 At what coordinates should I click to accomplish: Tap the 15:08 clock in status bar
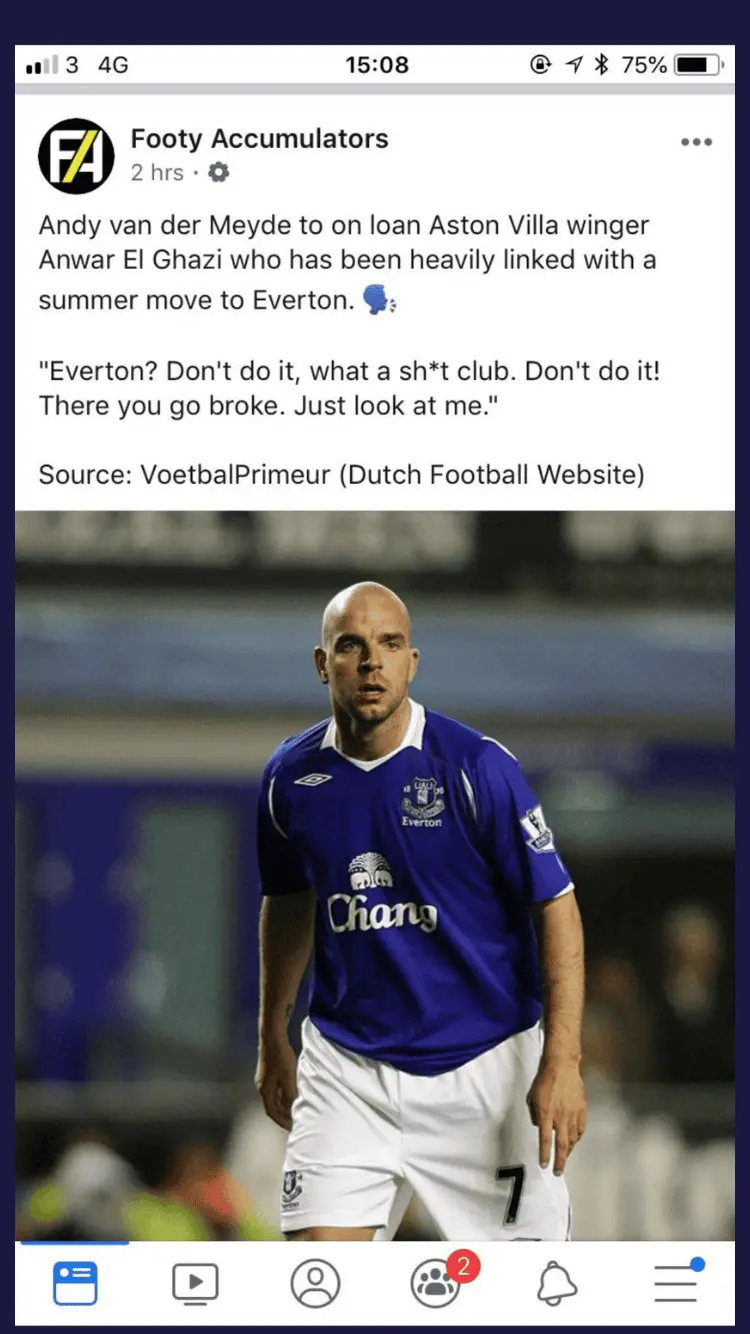point(377,65)
